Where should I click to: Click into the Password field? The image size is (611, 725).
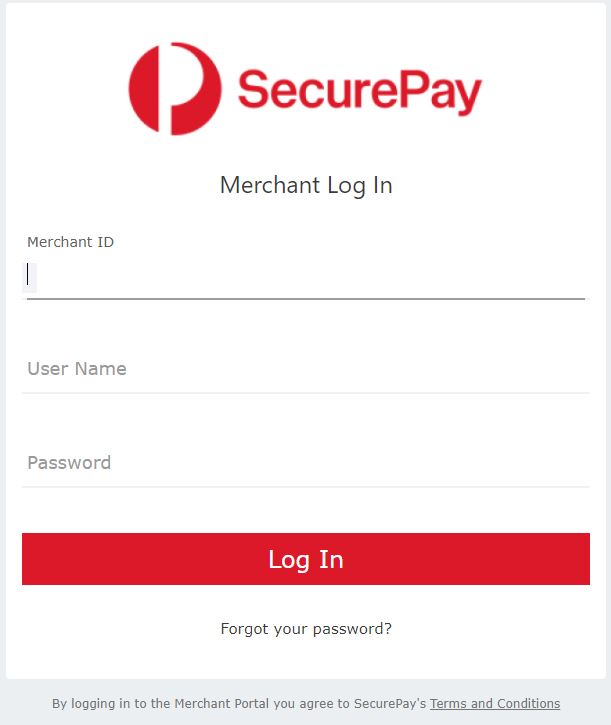(x=306, y=463)
